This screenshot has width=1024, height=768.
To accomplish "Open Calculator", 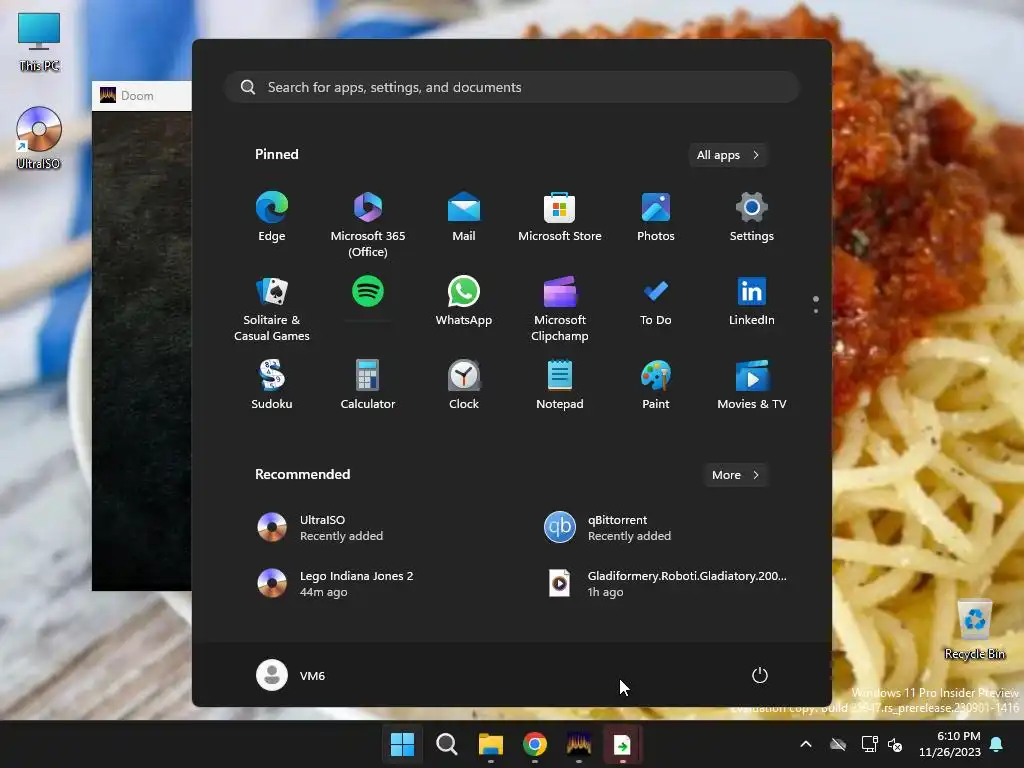I will [368, 385].
